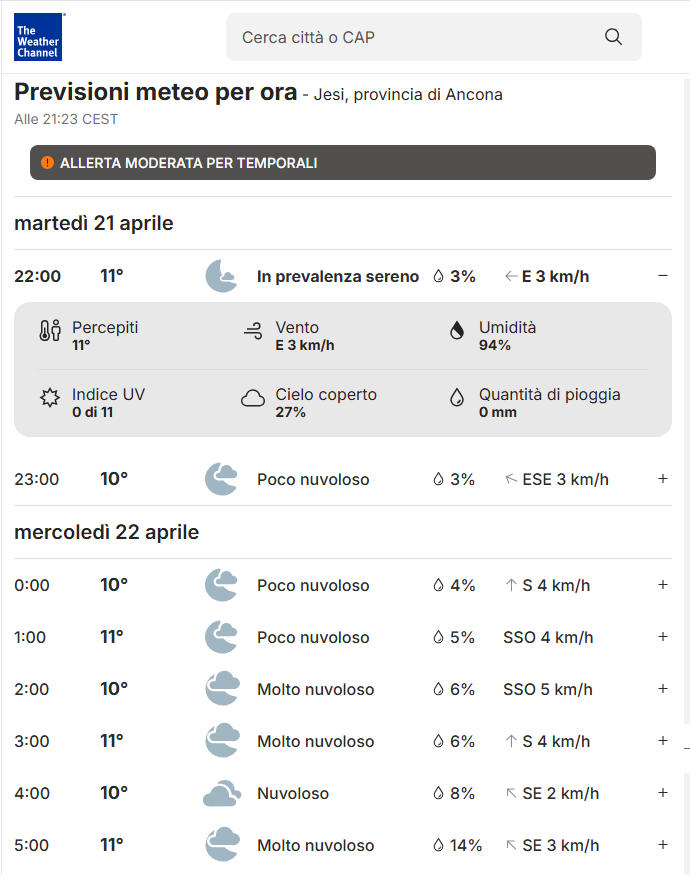Screen dimensions: 690x875
Task: Click The Weather Channel logo
Action: pos(38,37)
